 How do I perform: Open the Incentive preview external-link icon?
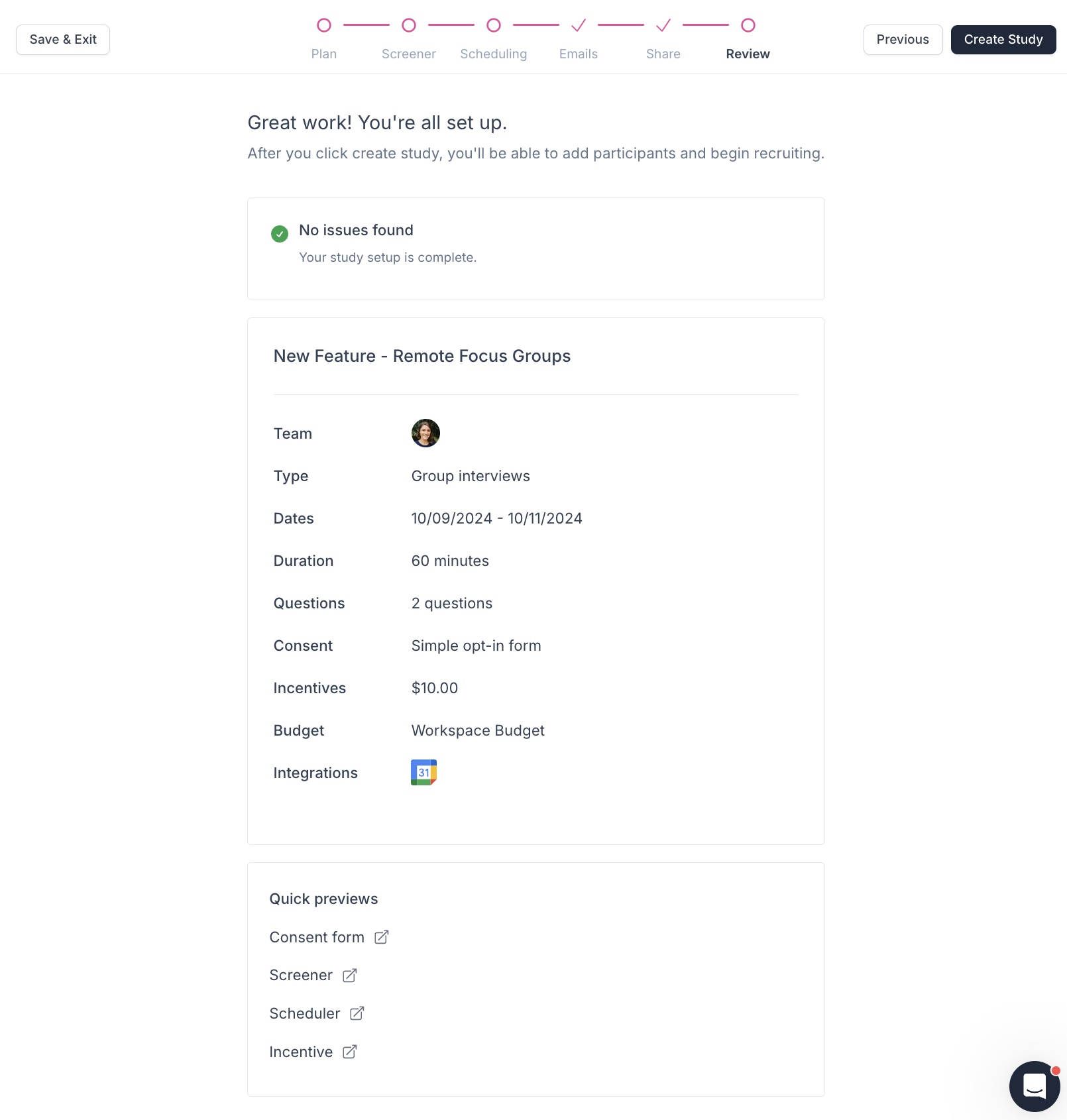point(350,1052)
